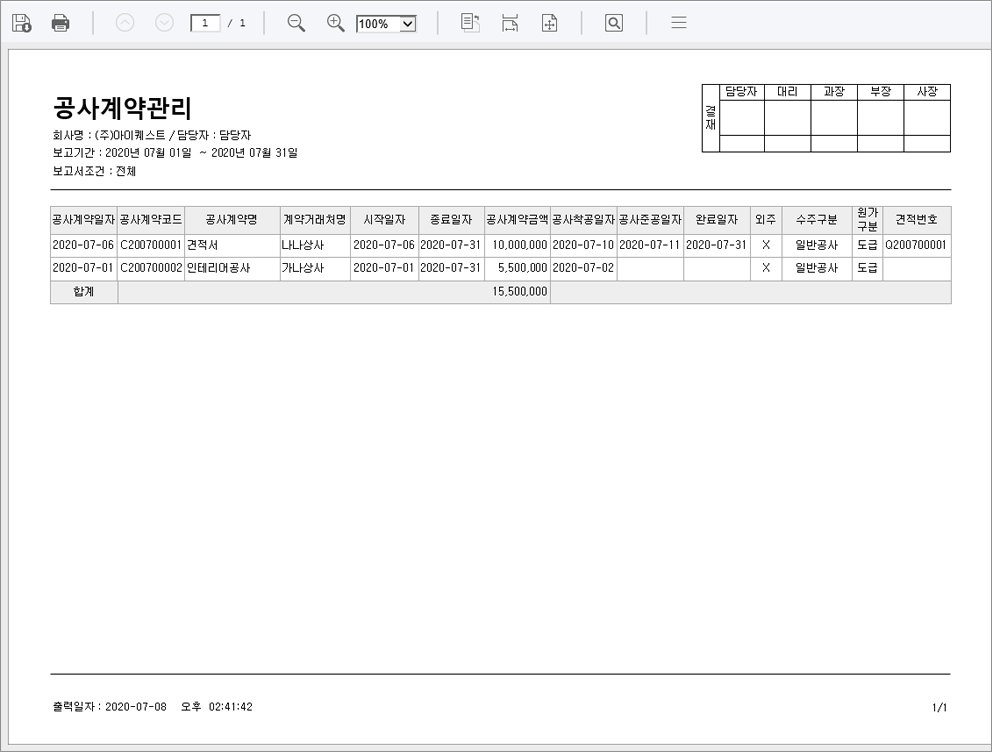992x752 pixels.
Task: Click the 2020-07-02 construction start date
Action: (583, 268)
